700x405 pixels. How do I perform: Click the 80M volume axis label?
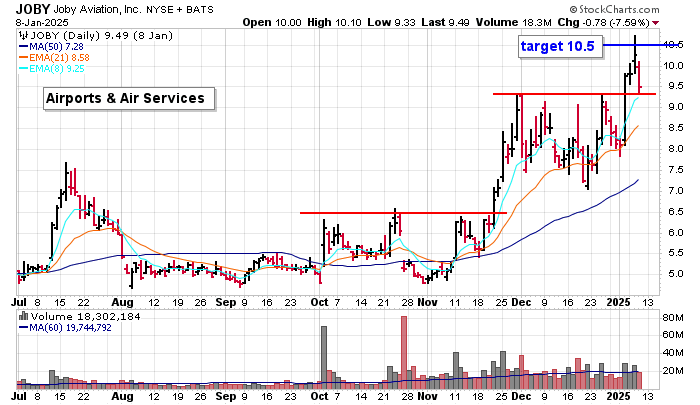click(673, 318)
